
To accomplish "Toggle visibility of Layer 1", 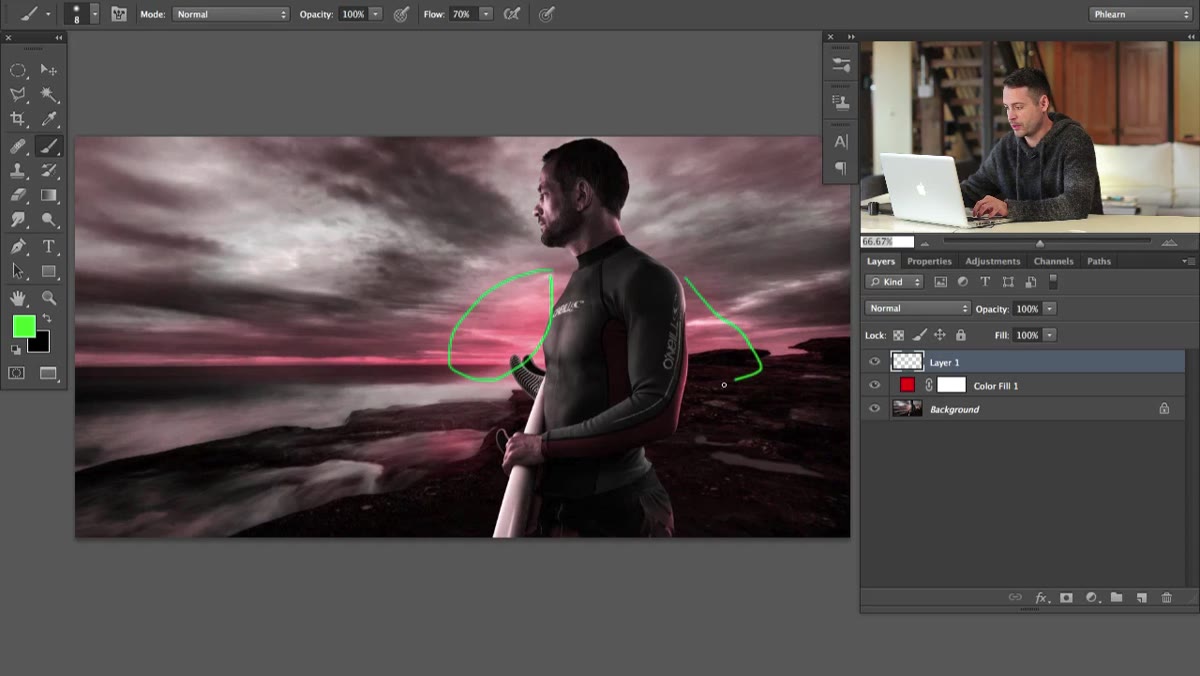I will click(875, 362).
